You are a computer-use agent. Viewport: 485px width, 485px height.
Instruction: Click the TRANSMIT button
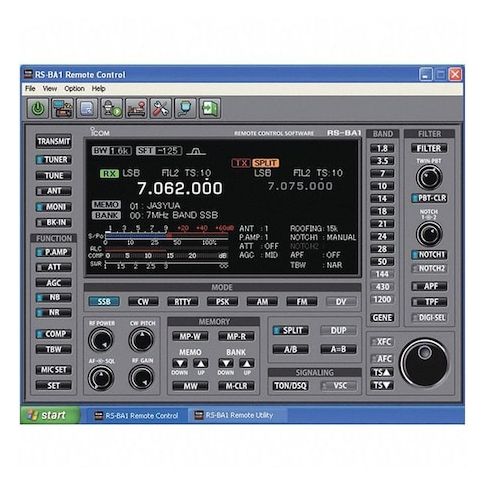coord(54,141)
